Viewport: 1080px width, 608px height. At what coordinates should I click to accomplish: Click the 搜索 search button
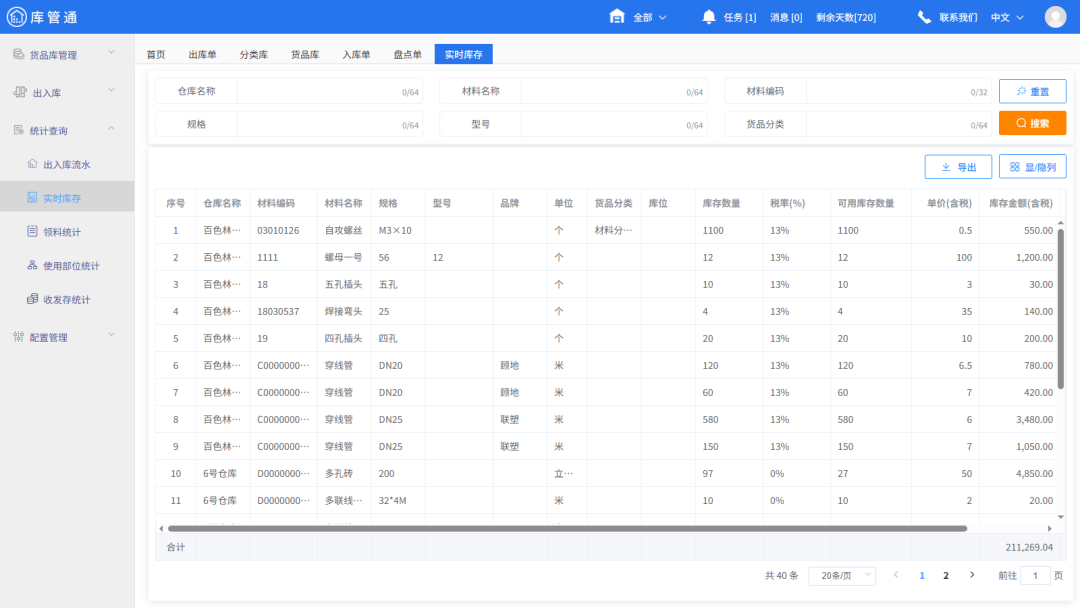click(1032, 122)
